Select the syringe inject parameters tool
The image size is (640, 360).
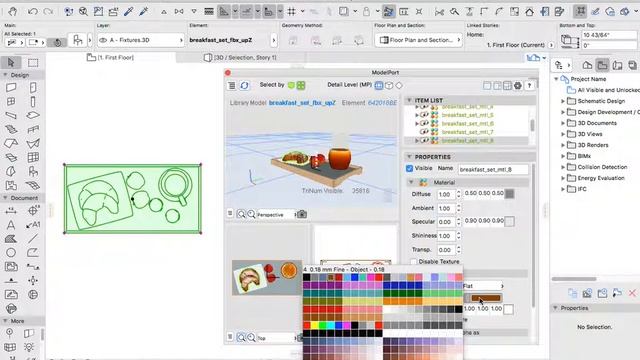click(144, 11)
